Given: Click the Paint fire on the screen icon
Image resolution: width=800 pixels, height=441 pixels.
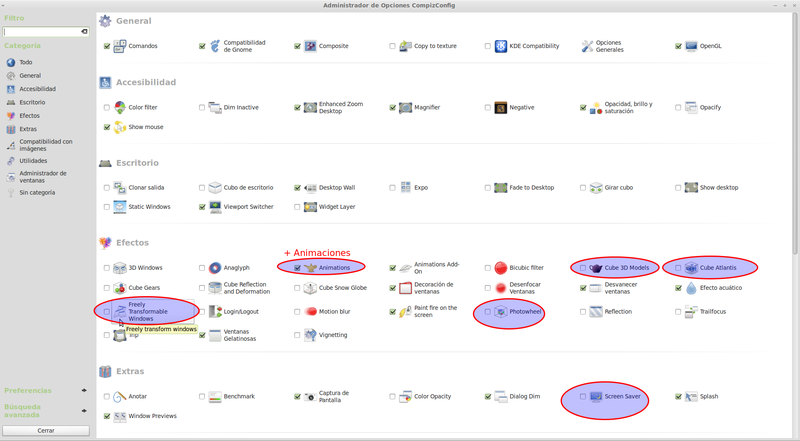Looking at the screenshot, I should tap(405, 312).
